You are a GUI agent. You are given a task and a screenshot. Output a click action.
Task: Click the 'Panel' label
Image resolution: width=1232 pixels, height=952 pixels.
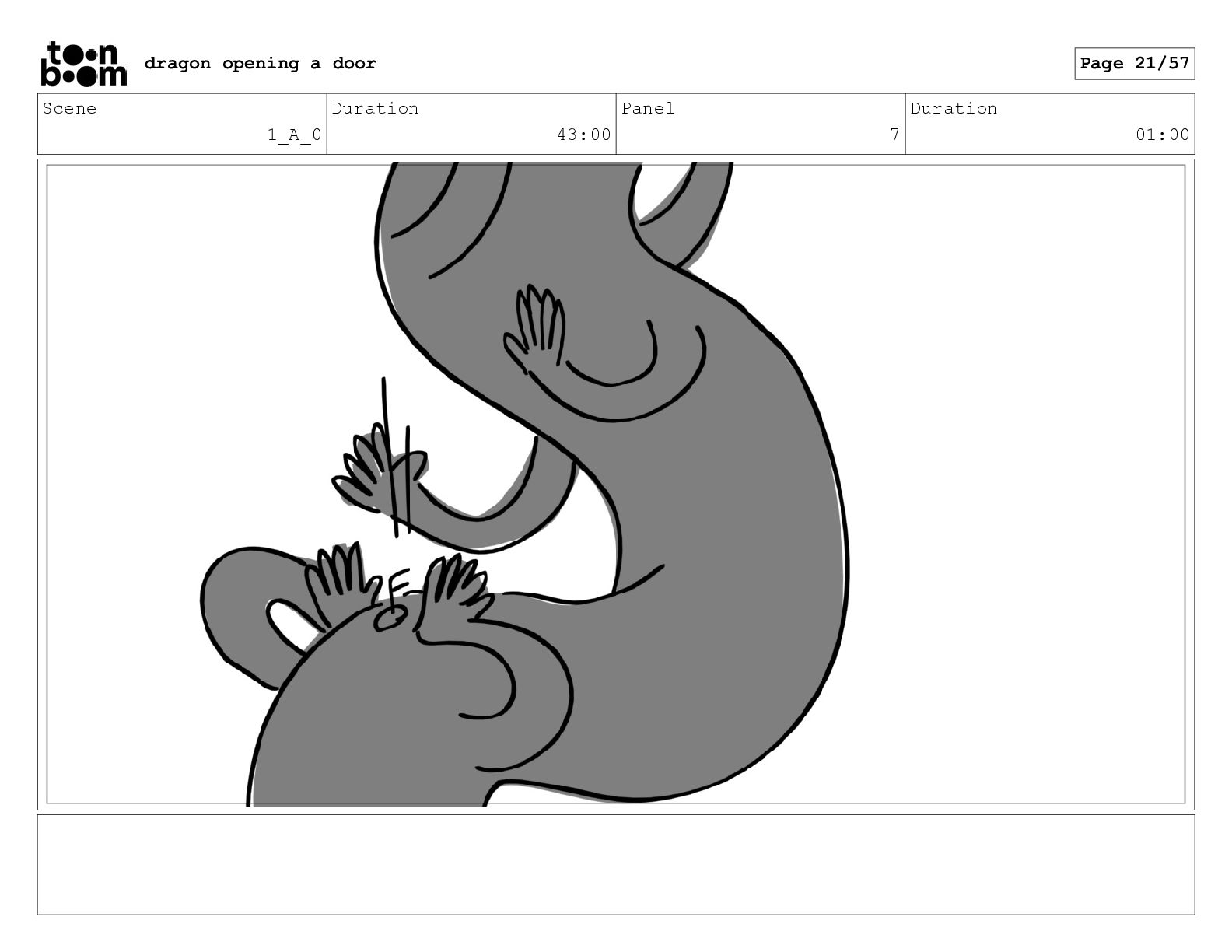(647, 109)
